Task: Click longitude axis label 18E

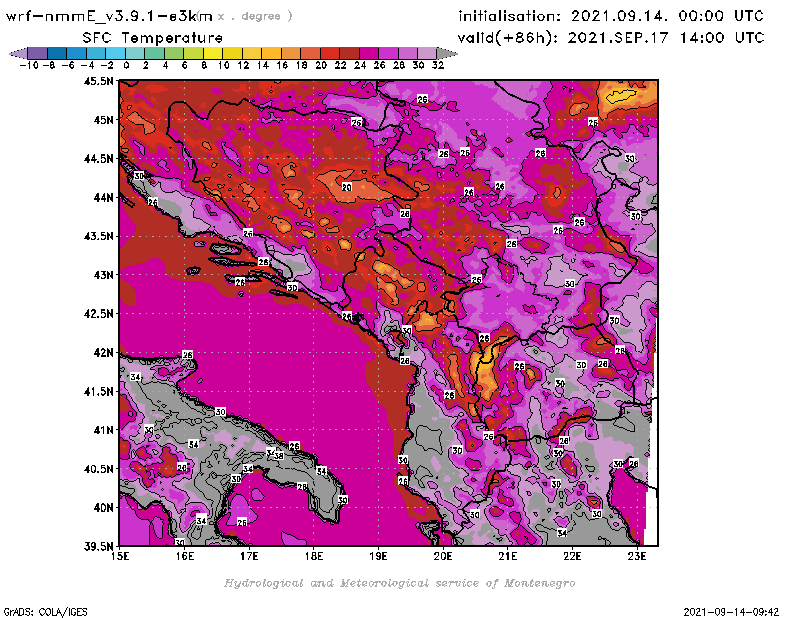Action: tap(314, 556)
